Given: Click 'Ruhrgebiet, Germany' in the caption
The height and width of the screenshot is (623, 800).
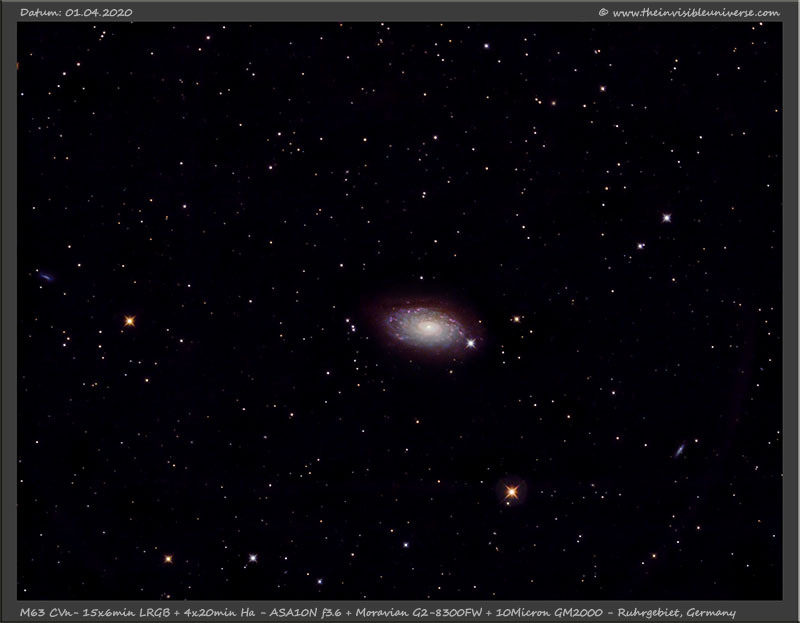Looking at the screenshot, I should coord(679,611).
